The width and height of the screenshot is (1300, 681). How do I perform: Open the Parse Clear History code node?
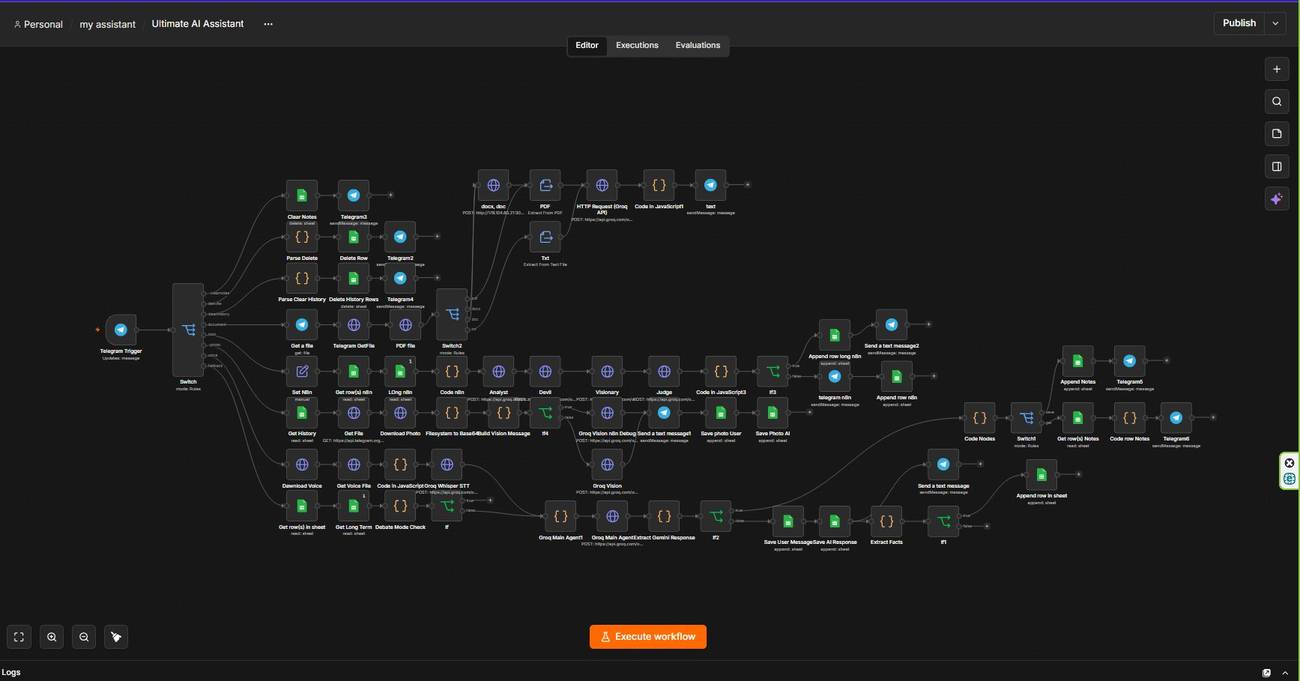tap(302, 278)
